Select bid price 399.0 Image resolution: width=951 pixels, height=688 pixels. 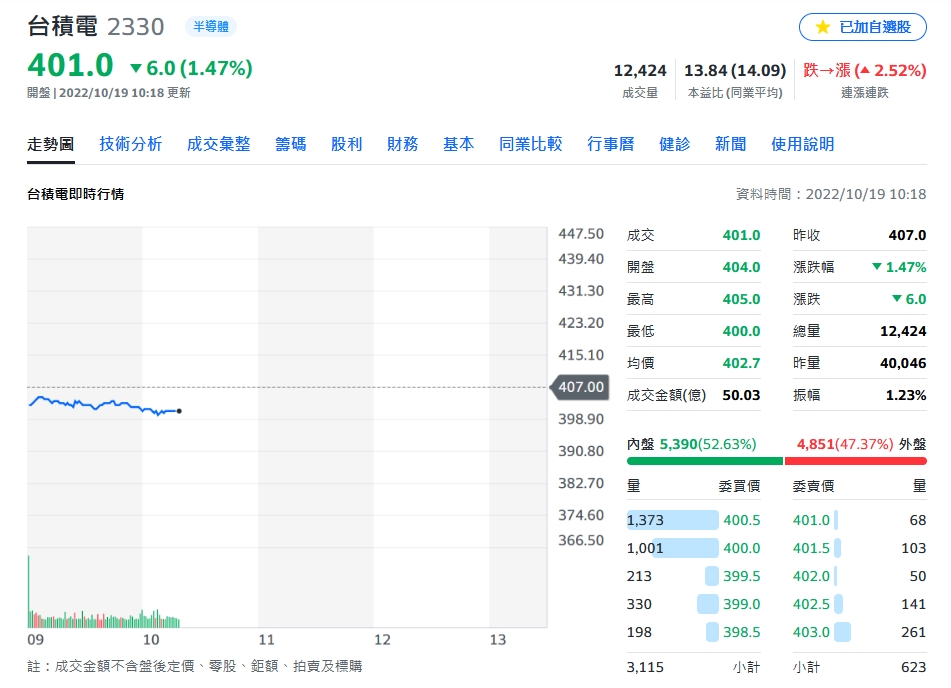coord(741,604)
